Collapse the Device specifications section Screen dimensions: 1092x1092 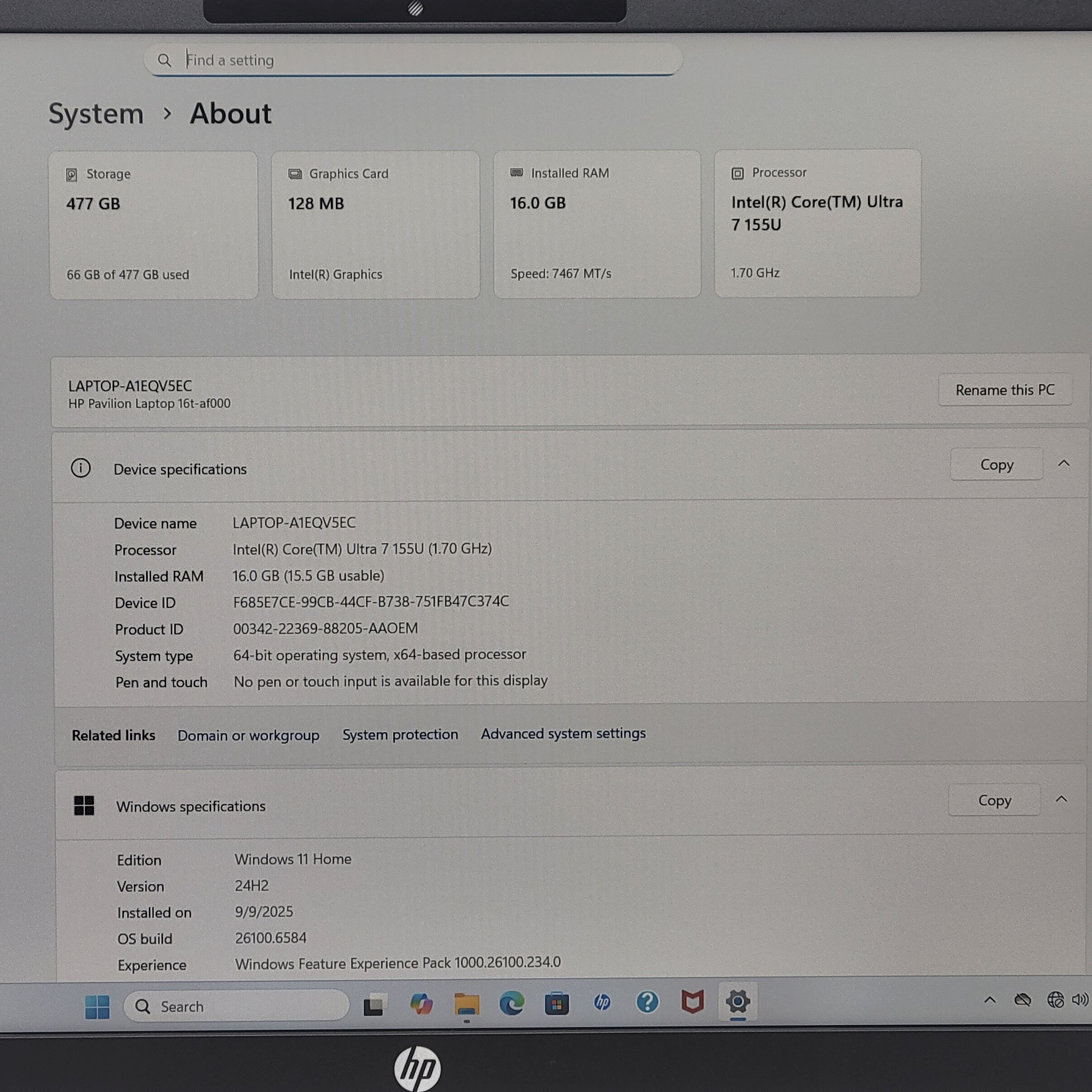coord(1064,464)
